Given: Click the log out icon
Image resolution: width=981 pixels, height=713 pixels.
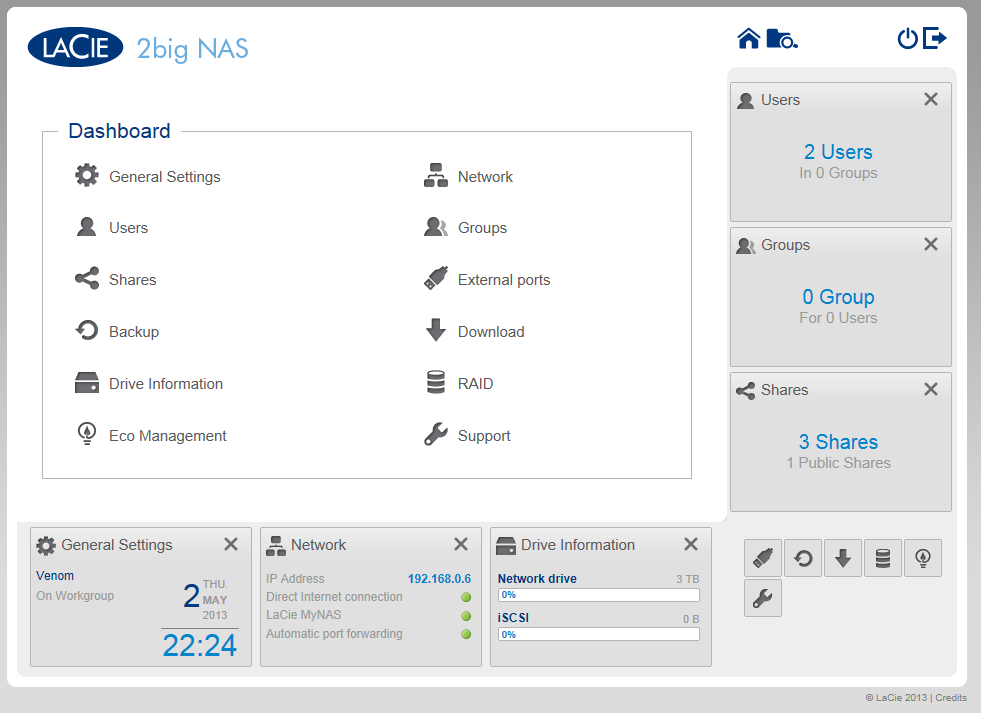Looking at the screenshot, I should tap(935, 38).
